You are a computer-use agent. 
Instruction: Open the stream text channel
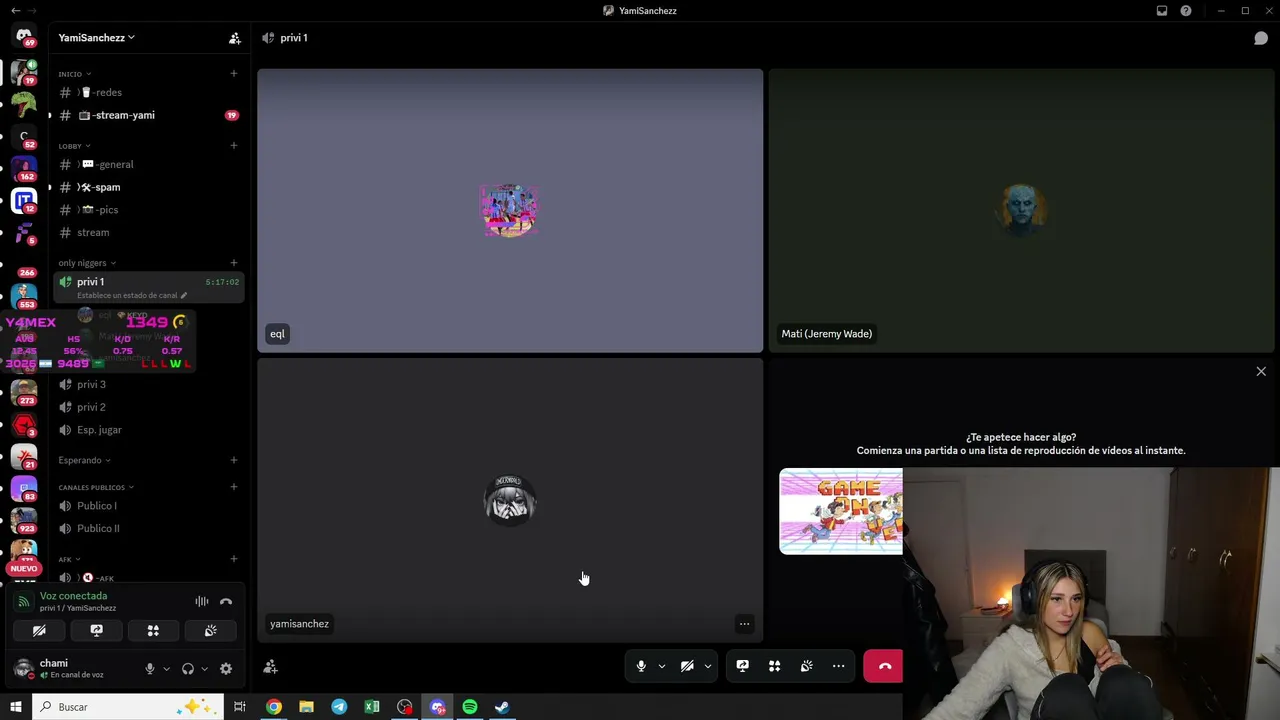pos(148,233)
